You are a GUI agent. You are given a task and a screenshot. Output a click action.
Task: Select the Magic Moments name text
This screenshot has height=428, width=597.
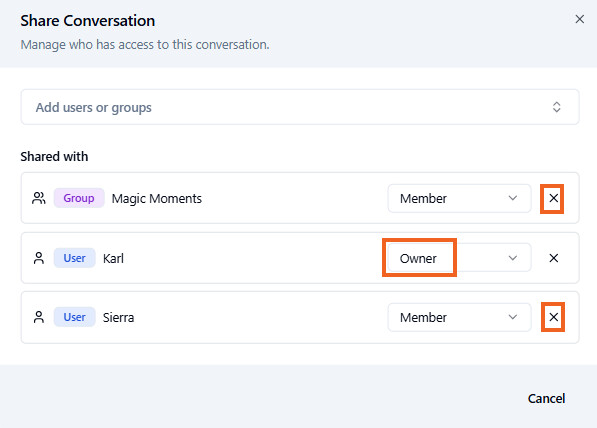(x=156, y=198)
